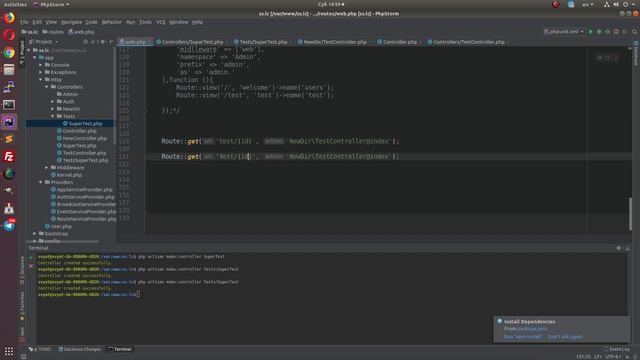Toggle tool window bars button bottom-left
Screen dimensions: 640x360
coord(24,357)
